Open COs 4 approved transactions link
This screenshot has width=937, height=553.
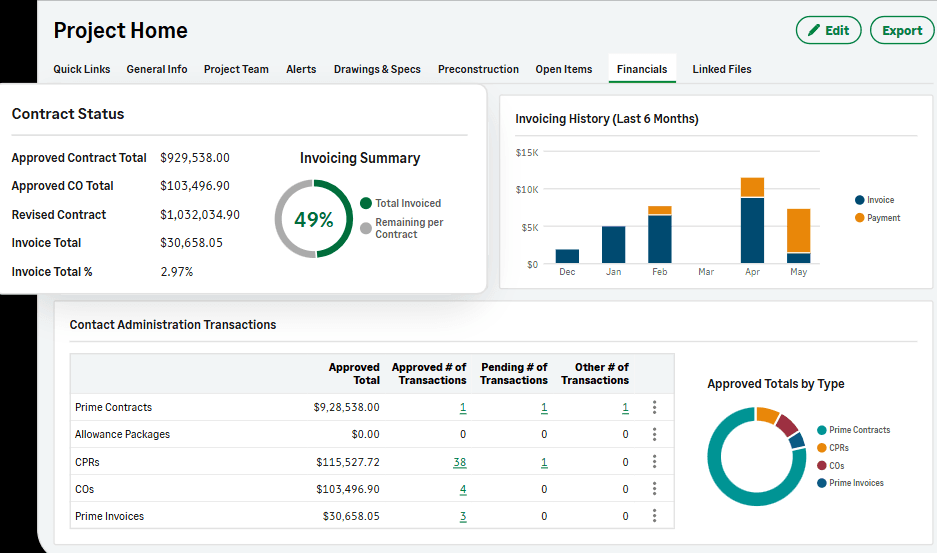click(x=463, y=490)
